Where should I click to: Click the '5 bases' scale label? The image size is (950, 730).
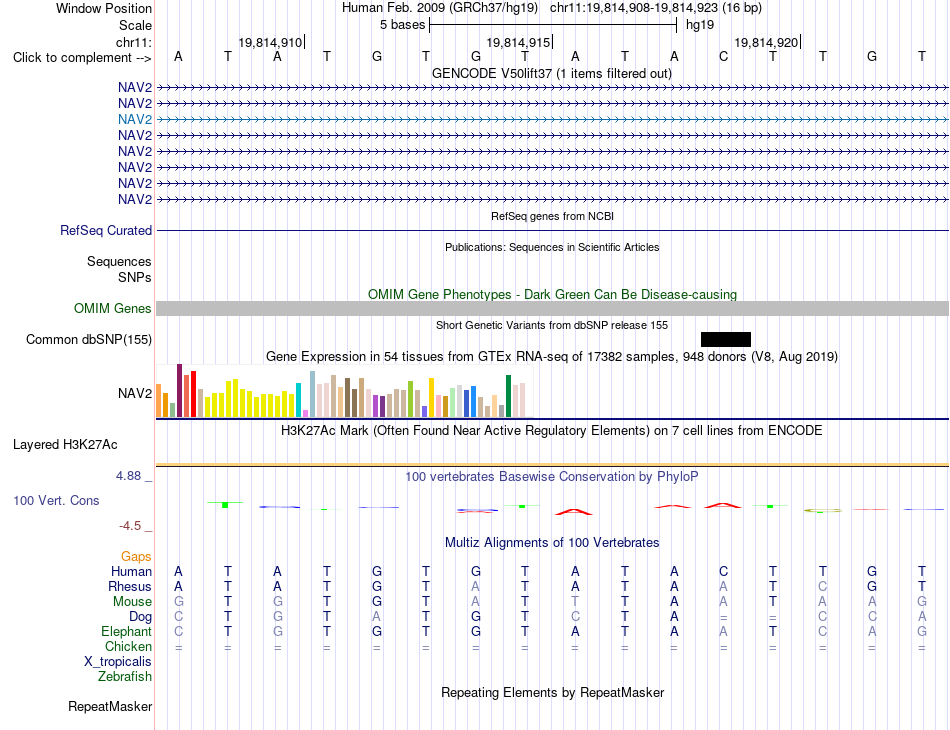pos(403,25)
